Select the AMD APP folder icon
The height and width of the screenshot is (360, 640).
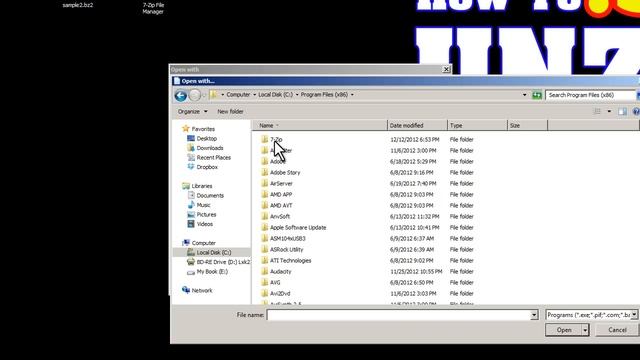(264, 195)
